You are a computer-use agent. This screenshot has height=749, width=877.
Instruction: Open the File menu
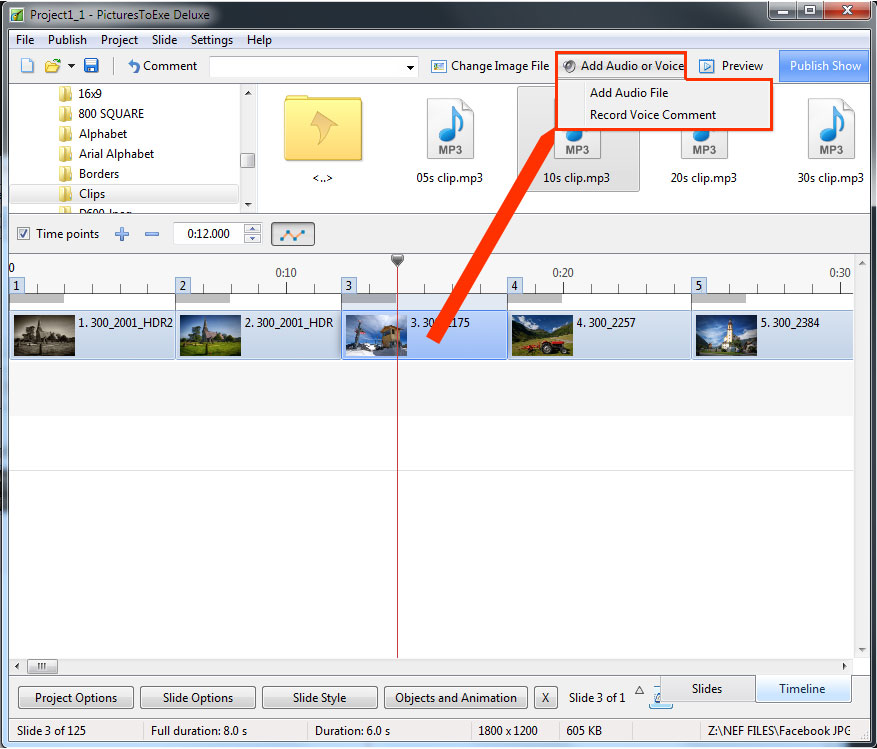point(24,40)
